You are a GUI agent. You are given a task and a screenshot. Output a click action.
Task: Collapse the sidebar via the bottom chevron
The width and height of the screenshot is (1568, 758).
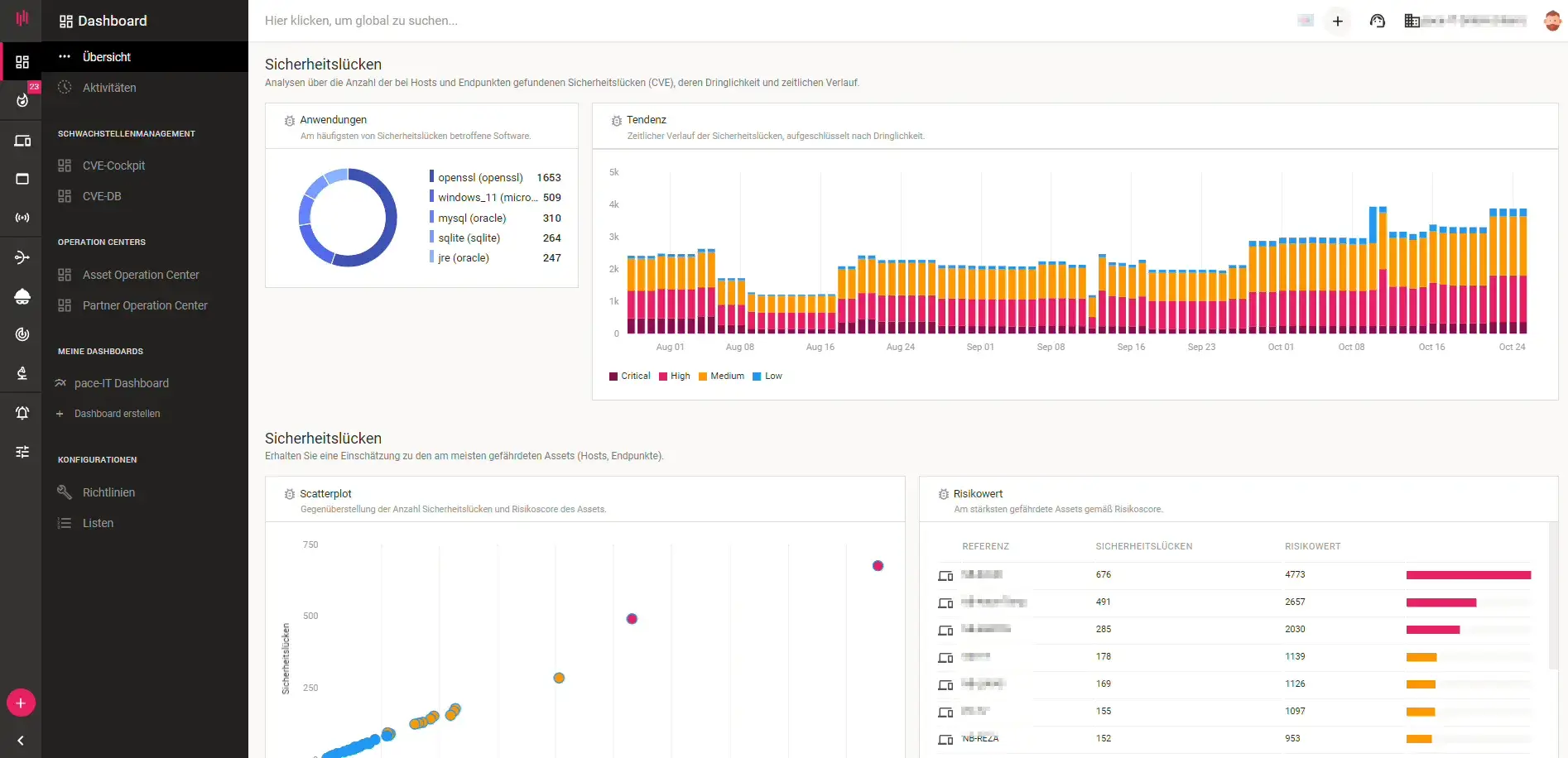click(x=21, y=741)
